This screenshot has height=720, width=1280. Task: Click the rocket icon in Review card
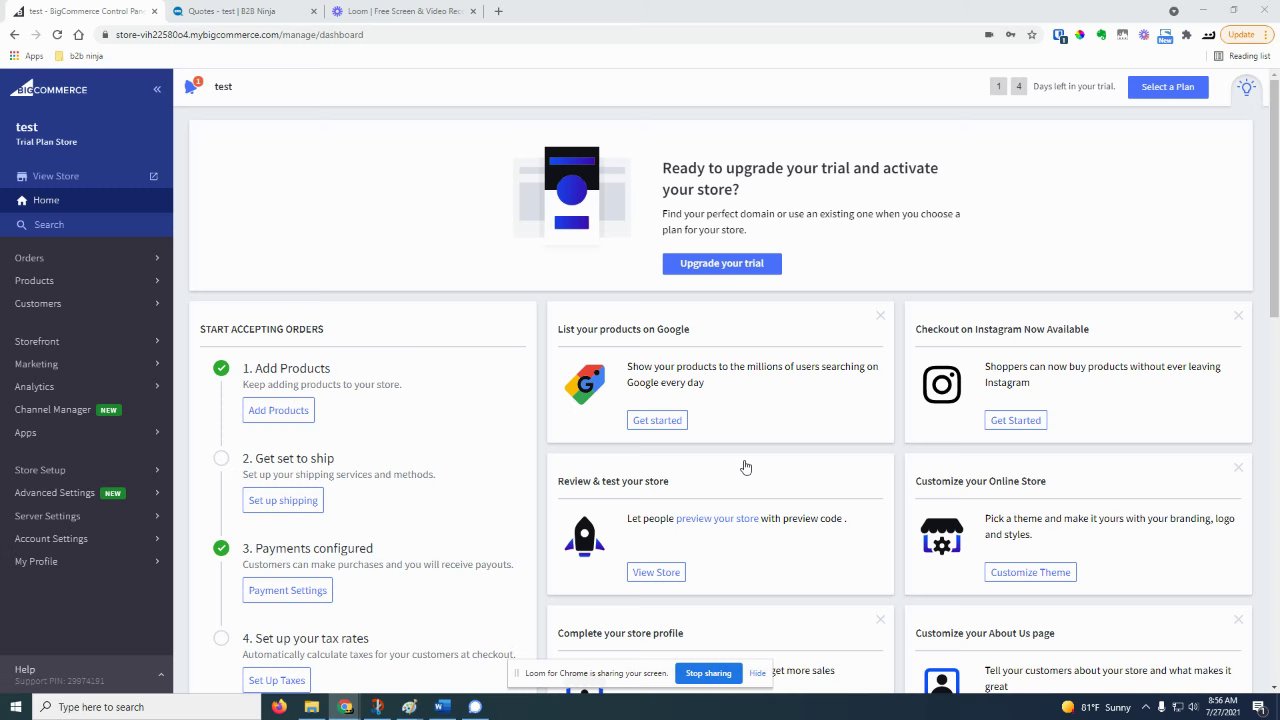(x=584, y=536)
